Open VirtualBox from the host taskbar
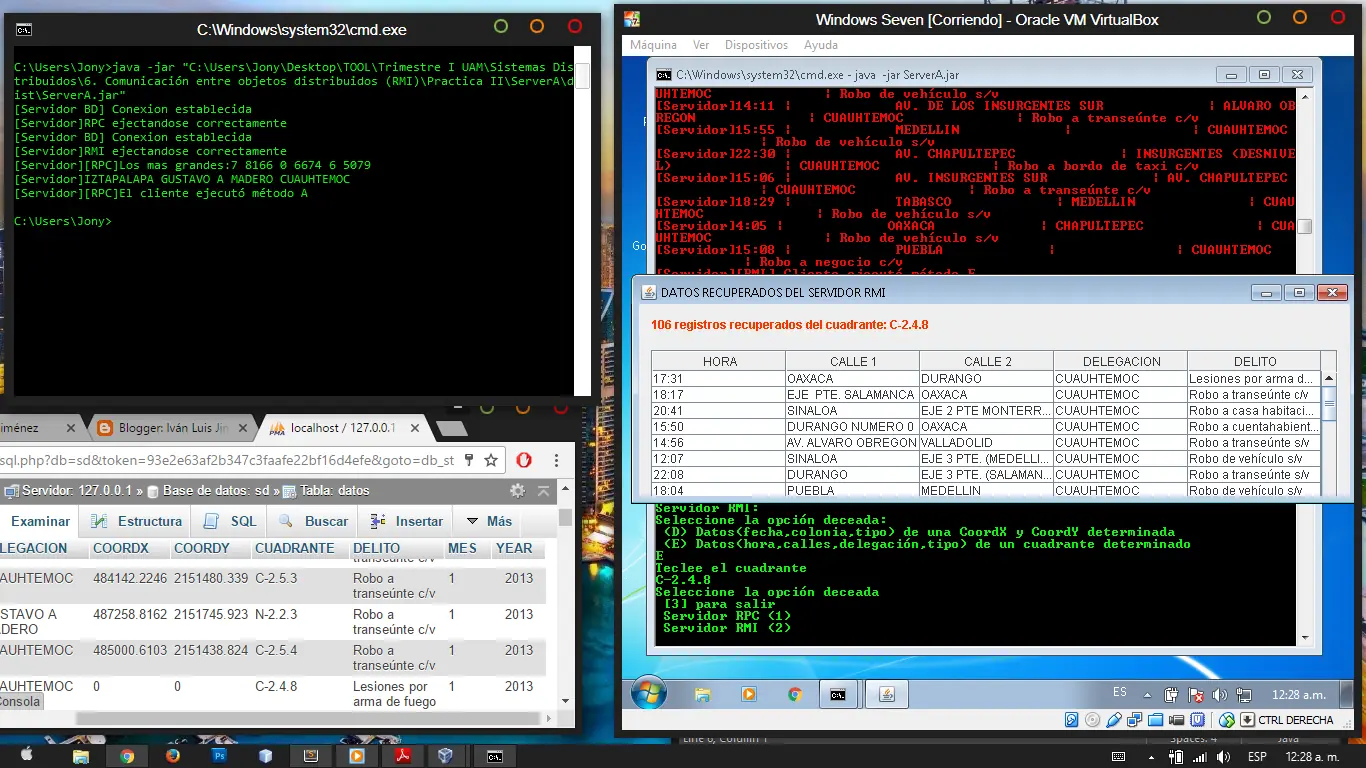Screen dimensions: 1366x768 445,756
